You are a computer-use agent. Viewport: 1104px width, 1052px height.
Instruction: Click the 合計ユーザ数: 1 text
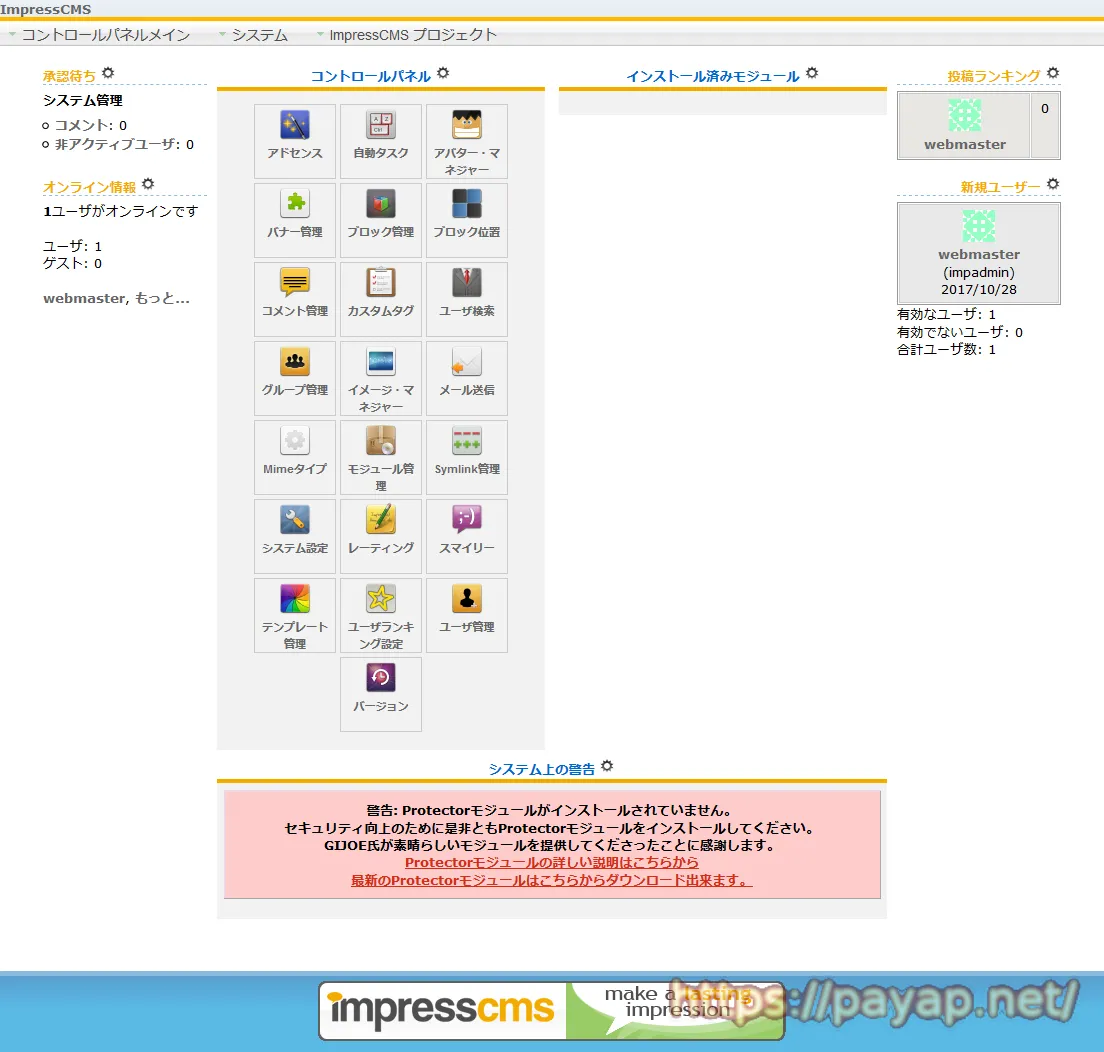(946, 349)
